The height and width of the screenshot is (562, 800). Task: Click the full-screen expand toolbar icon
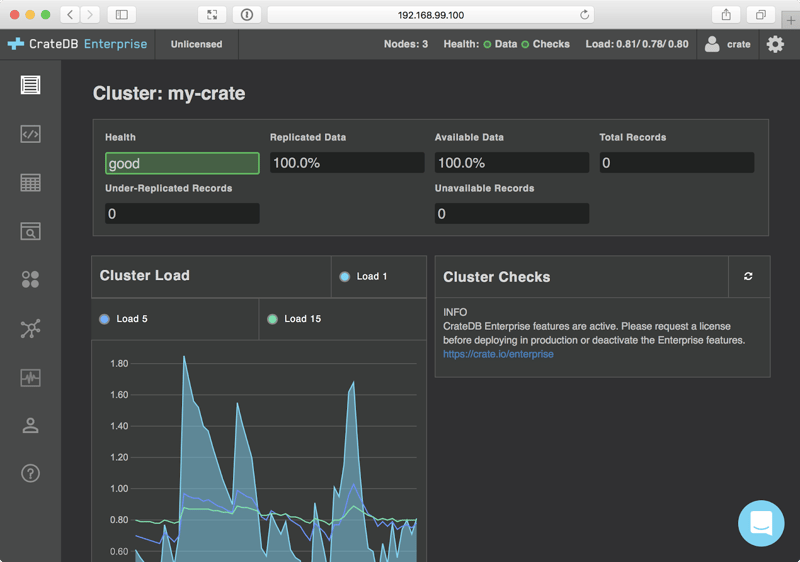[x=212, y=15]
